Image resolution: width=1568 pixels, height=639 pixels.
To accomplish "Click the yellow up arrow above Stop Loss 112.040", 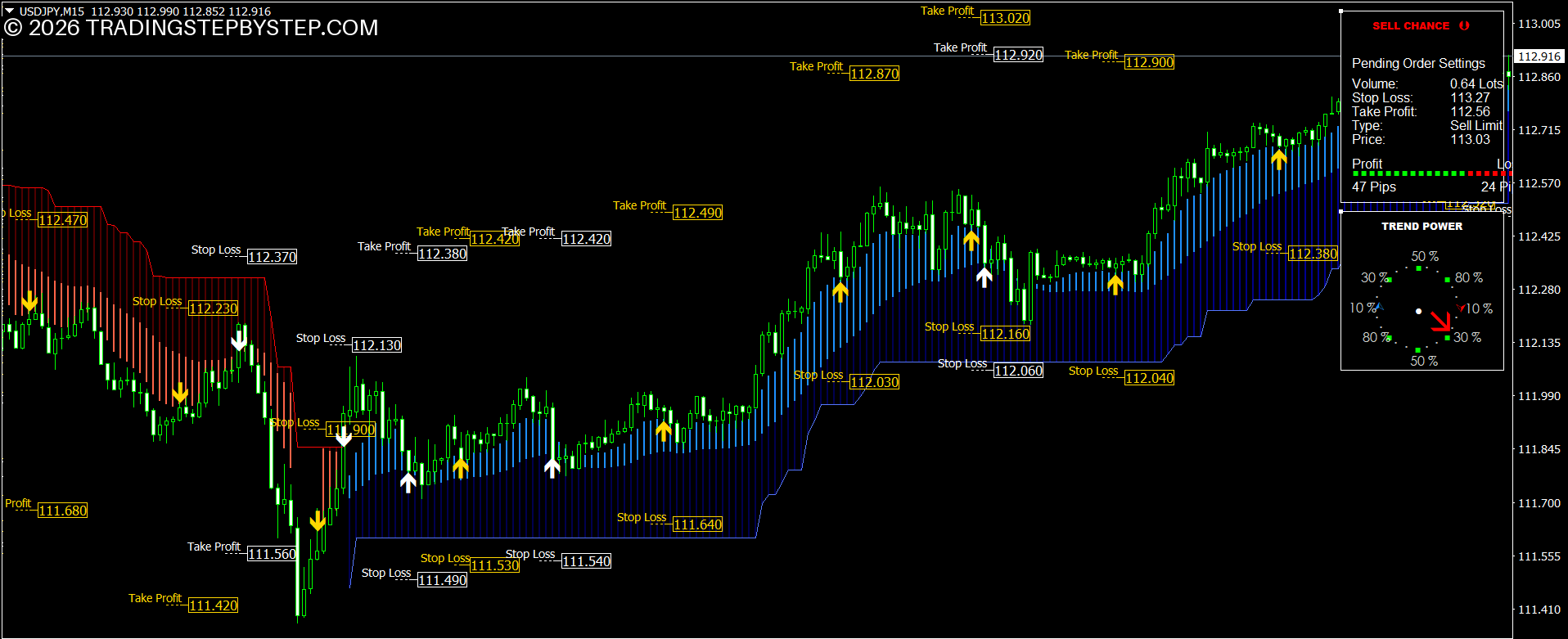I will 1115,283.
